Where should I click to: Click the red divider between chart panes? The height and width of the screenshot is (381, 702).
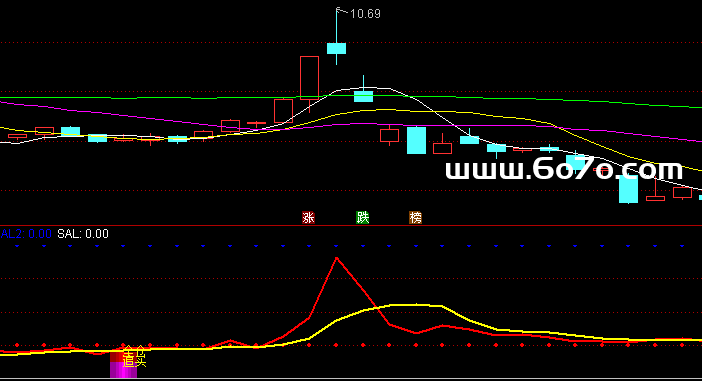point(351,226)
